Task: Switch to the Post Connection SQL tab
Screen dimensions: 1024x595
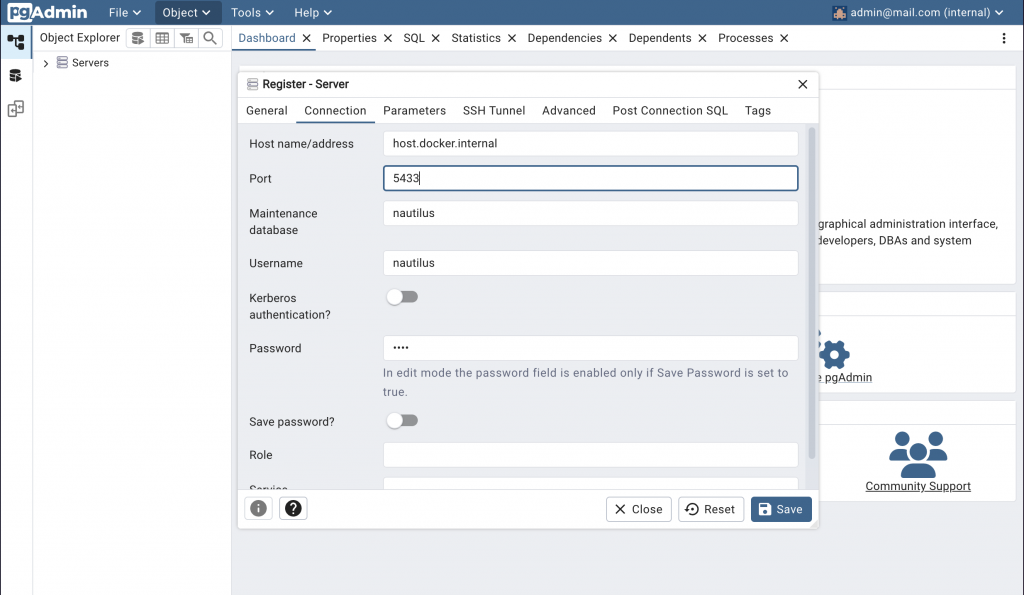Action: click(669, 110)
